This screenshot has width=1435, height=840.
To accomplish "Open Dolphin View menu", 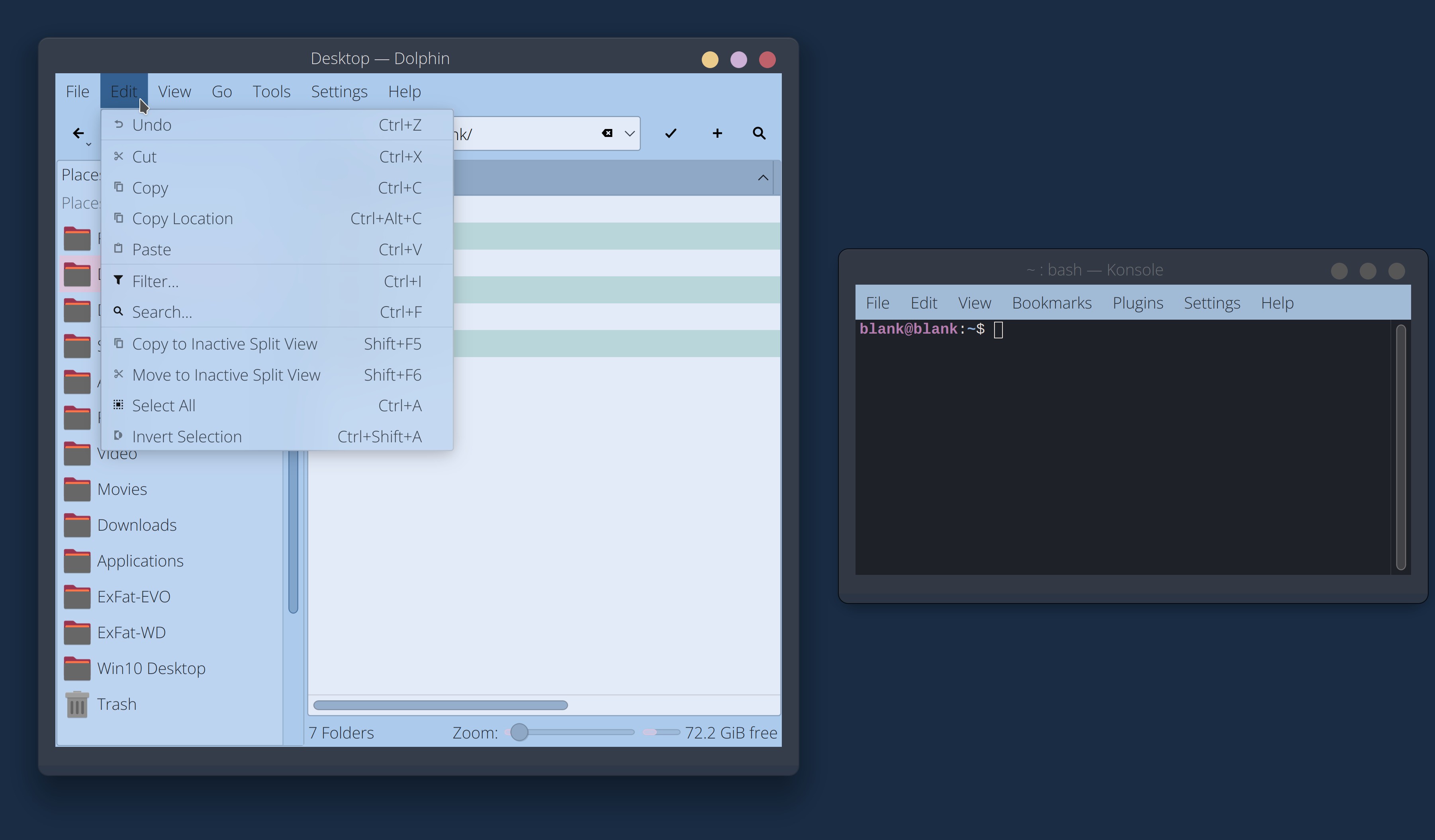I will 174,91.
